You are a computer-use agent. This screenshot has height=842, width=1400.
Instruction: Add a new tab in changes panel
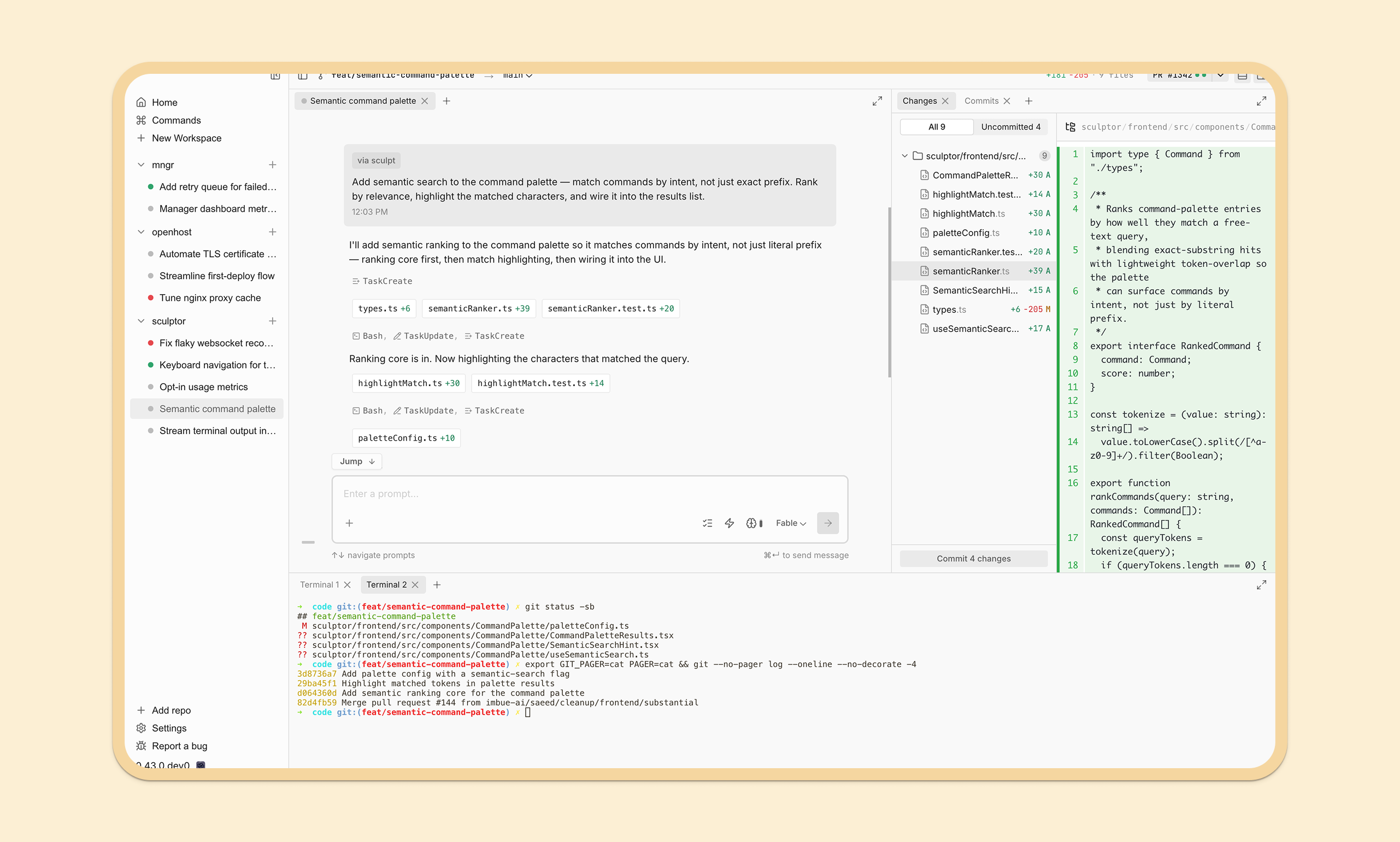[x=1029, y=101]
